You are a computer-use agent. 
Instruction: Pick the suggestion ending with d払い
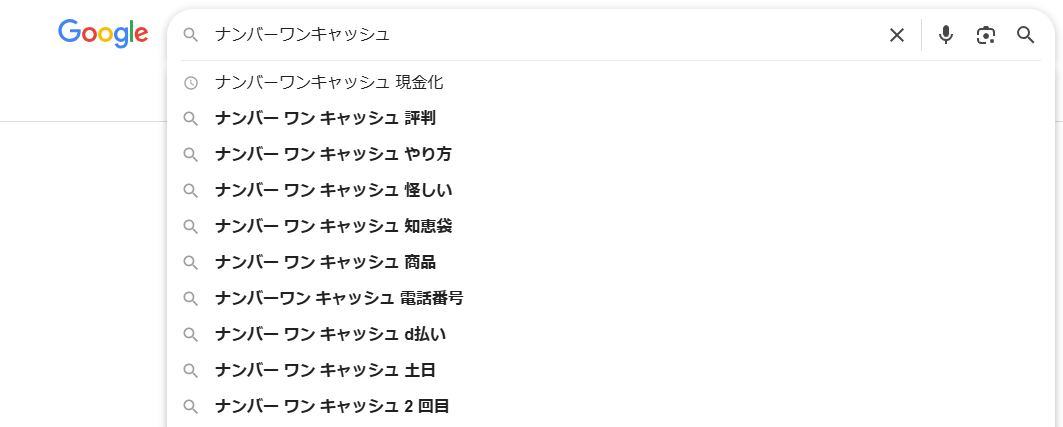pyautogui.click(x=330, y=334)
